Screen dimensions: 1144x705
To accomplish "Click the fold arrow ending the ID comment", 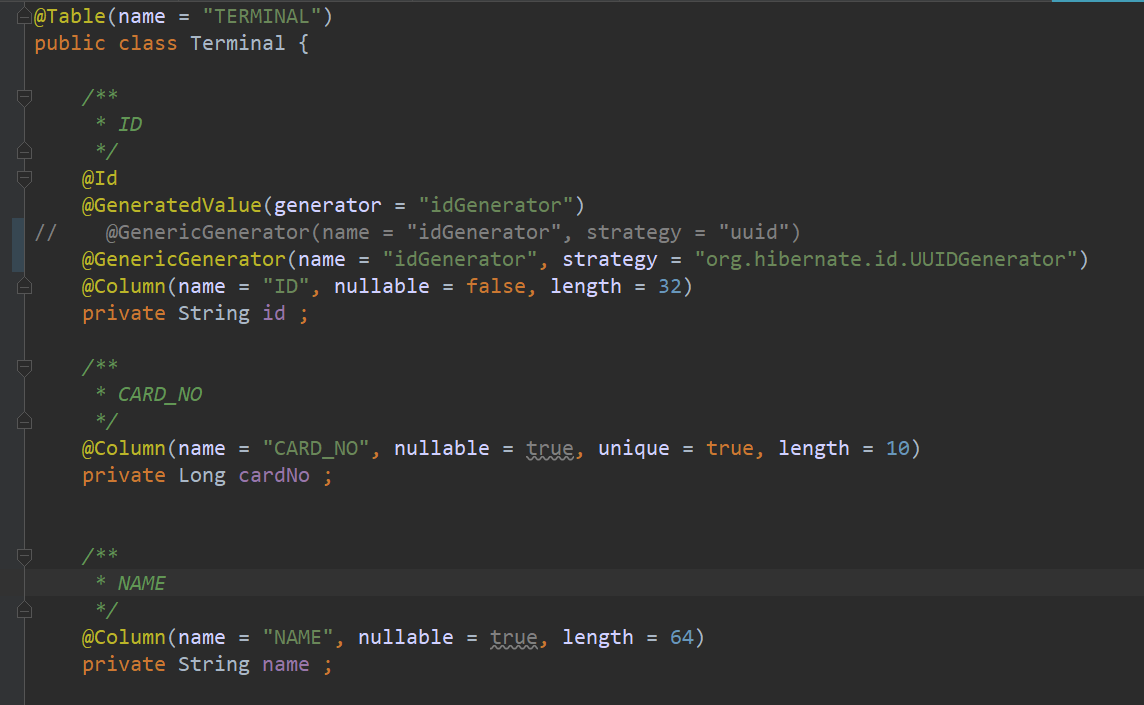I will tap(23, 150).
